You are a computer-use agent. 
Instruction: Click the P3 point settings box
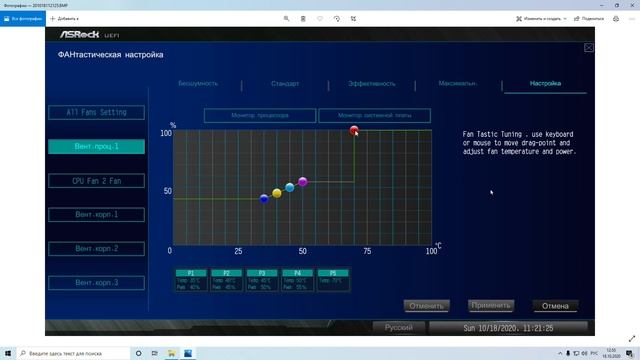262,280
